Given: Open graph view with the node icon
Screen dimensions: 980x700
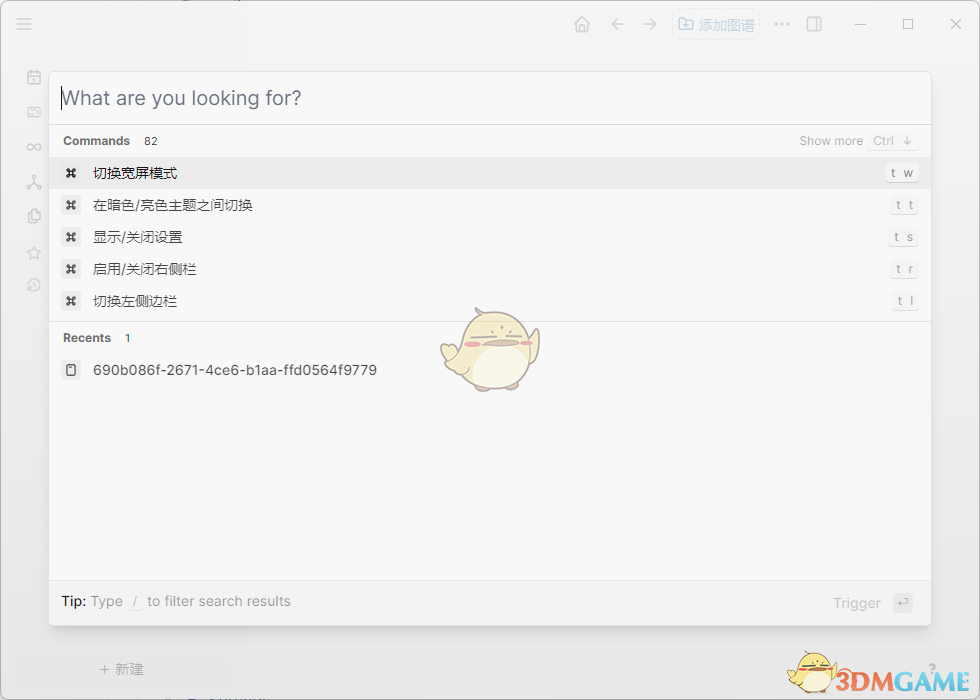Looking at the screenshot, I should click(x=33, y=181).
